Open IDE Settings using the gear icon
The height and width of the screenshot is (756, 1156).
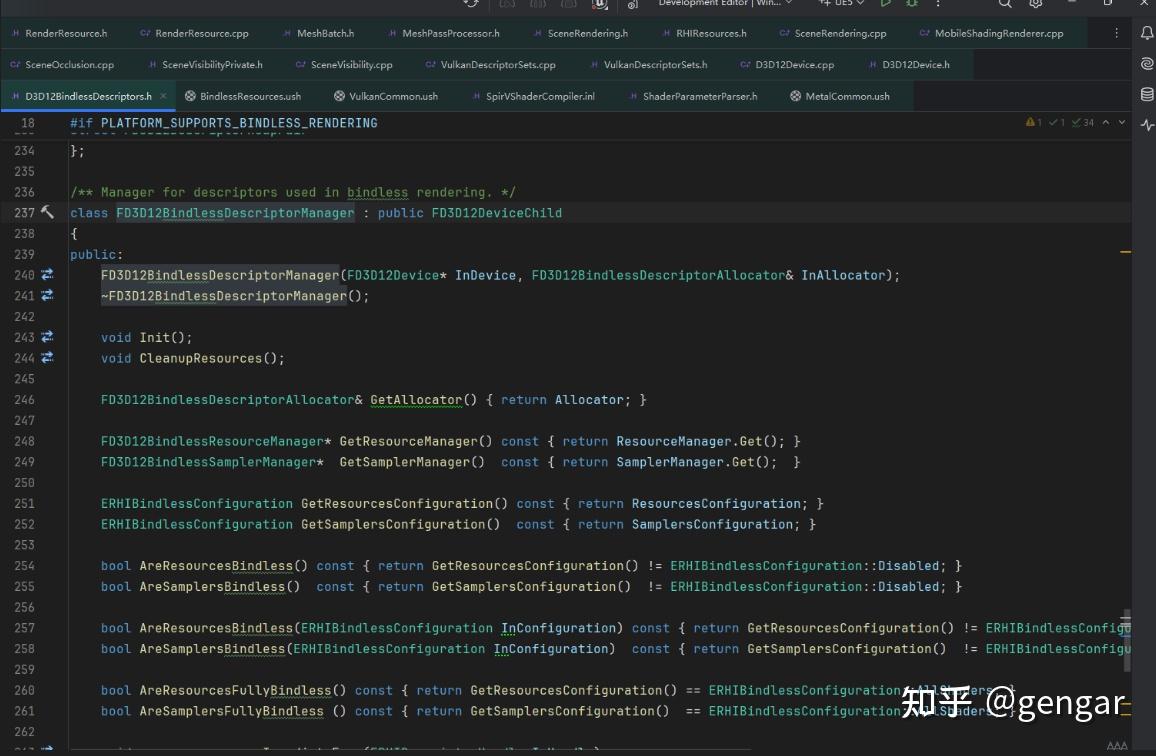1034,5
